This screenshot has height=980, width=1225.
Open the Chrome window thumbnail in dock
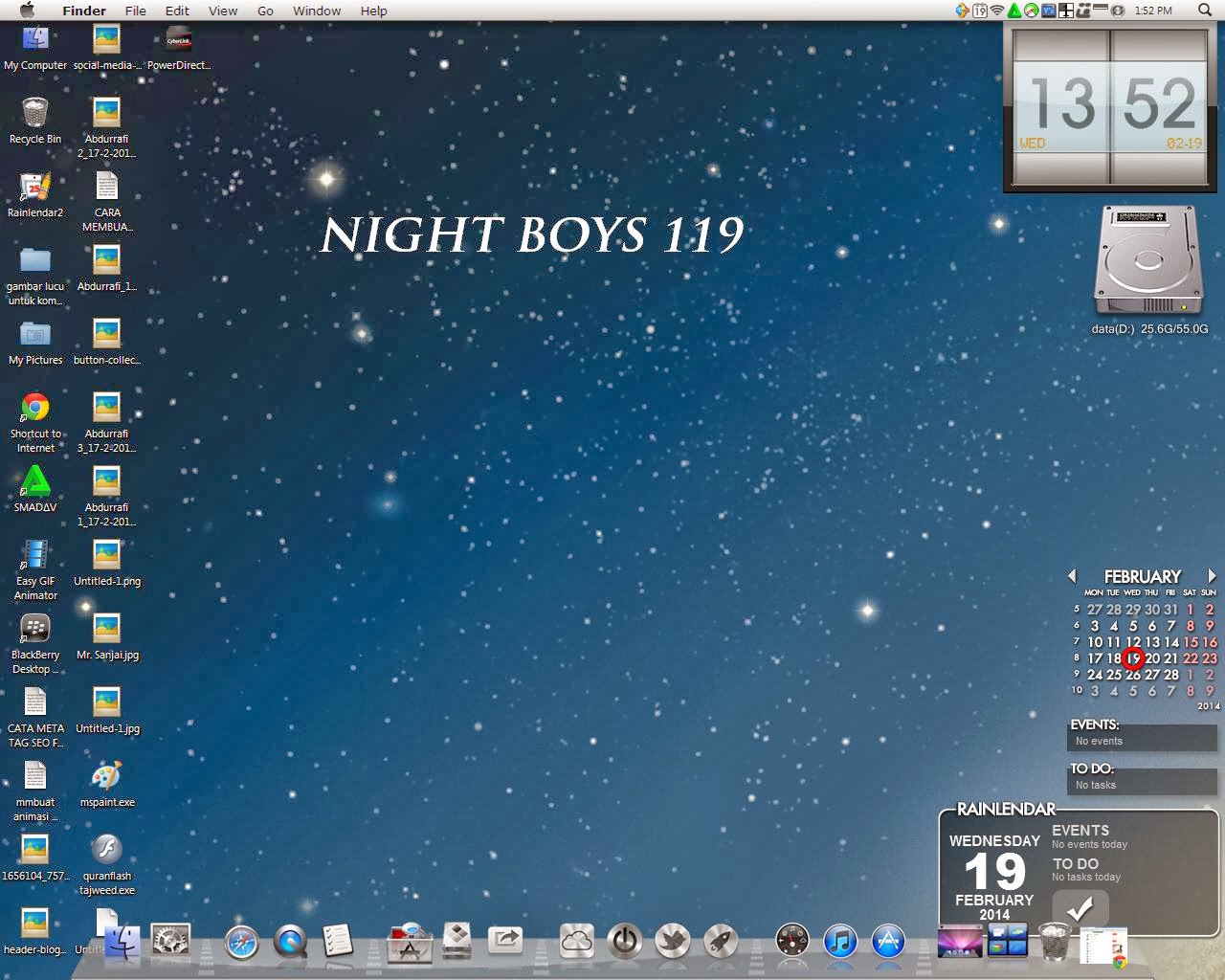coord(1103,947)
